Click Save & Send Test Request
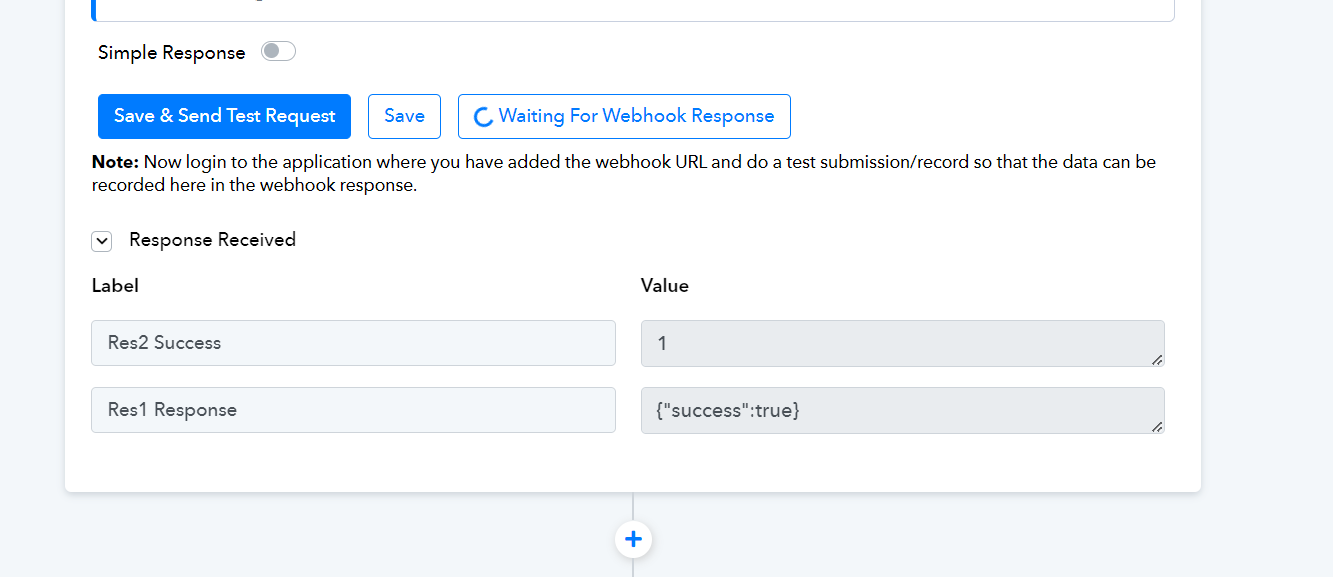This screenshot has width=1333, height=577. click(224, 116)
